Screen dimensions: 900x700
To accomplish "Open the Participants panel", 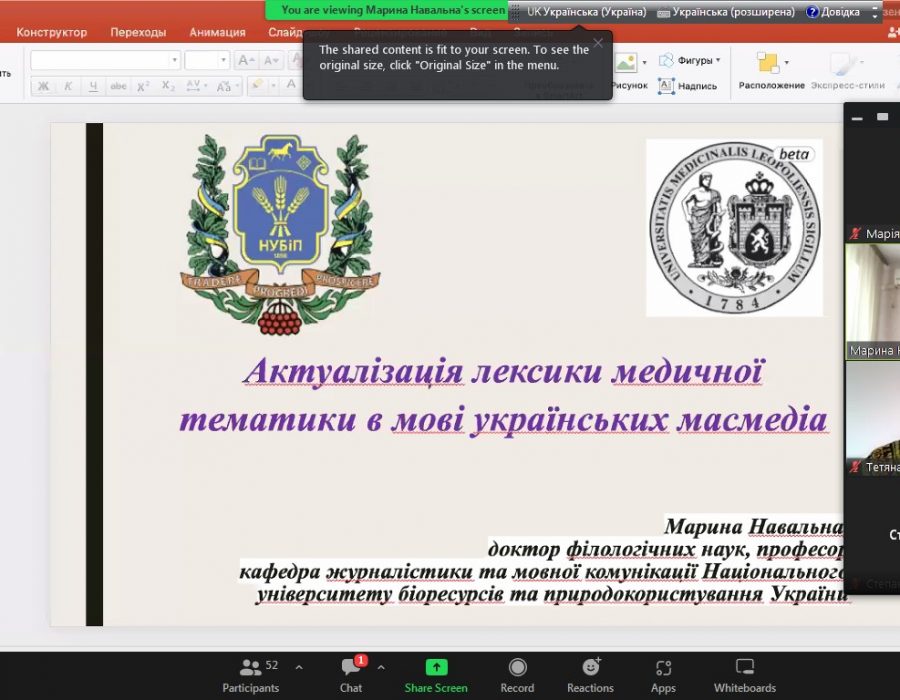I will (x=251, y=675).
